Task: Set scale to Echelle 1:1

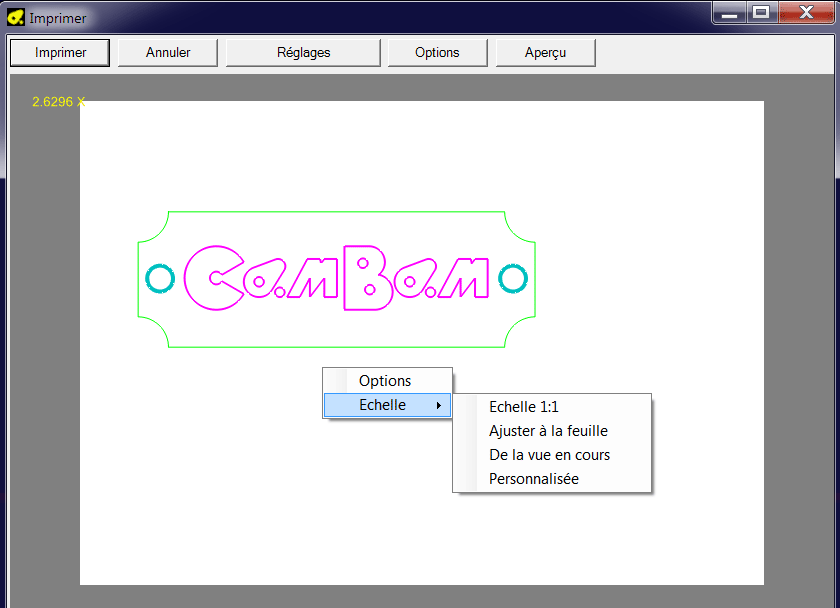Action: pyautogui.click(x=552, y=407)
